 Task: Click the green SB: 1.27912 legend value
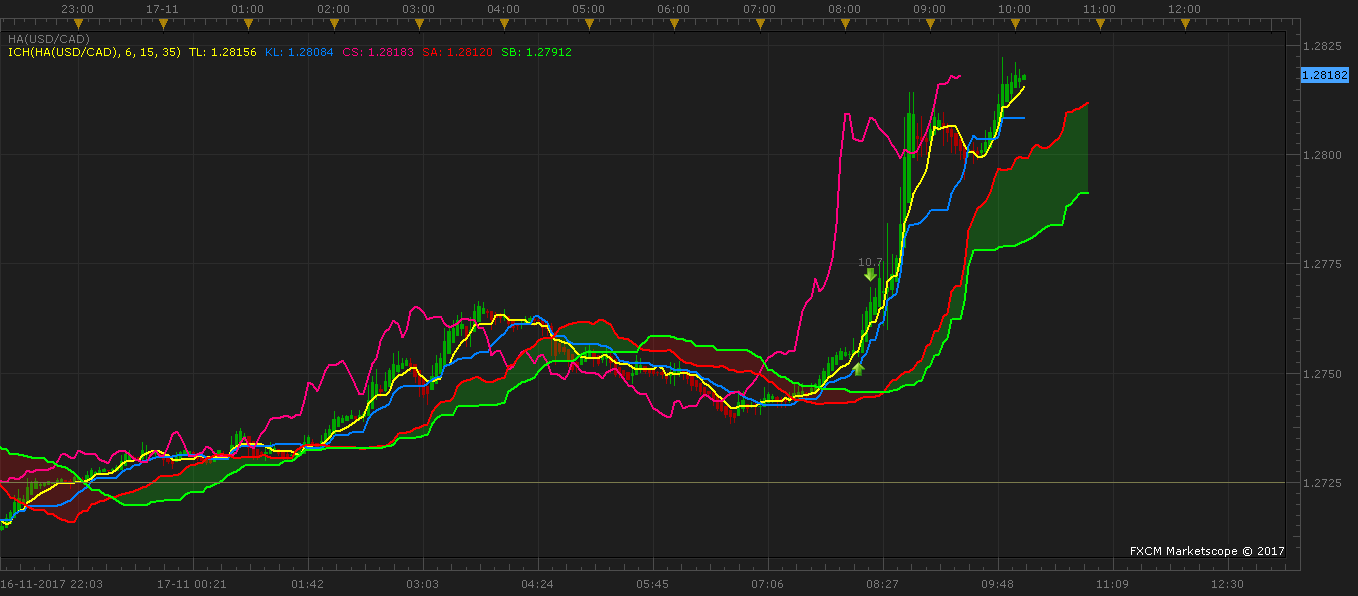tap(536, 51)
